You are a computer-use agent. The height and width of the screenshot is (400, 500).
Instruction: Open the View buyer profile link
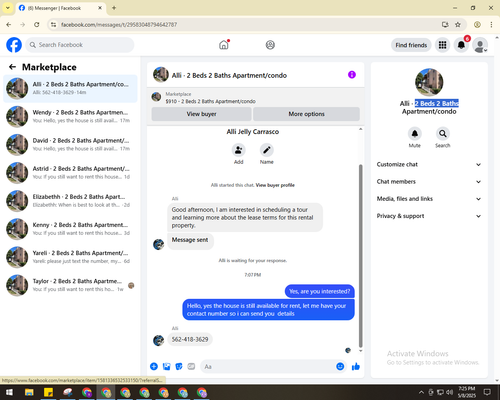tap(275, 185)
